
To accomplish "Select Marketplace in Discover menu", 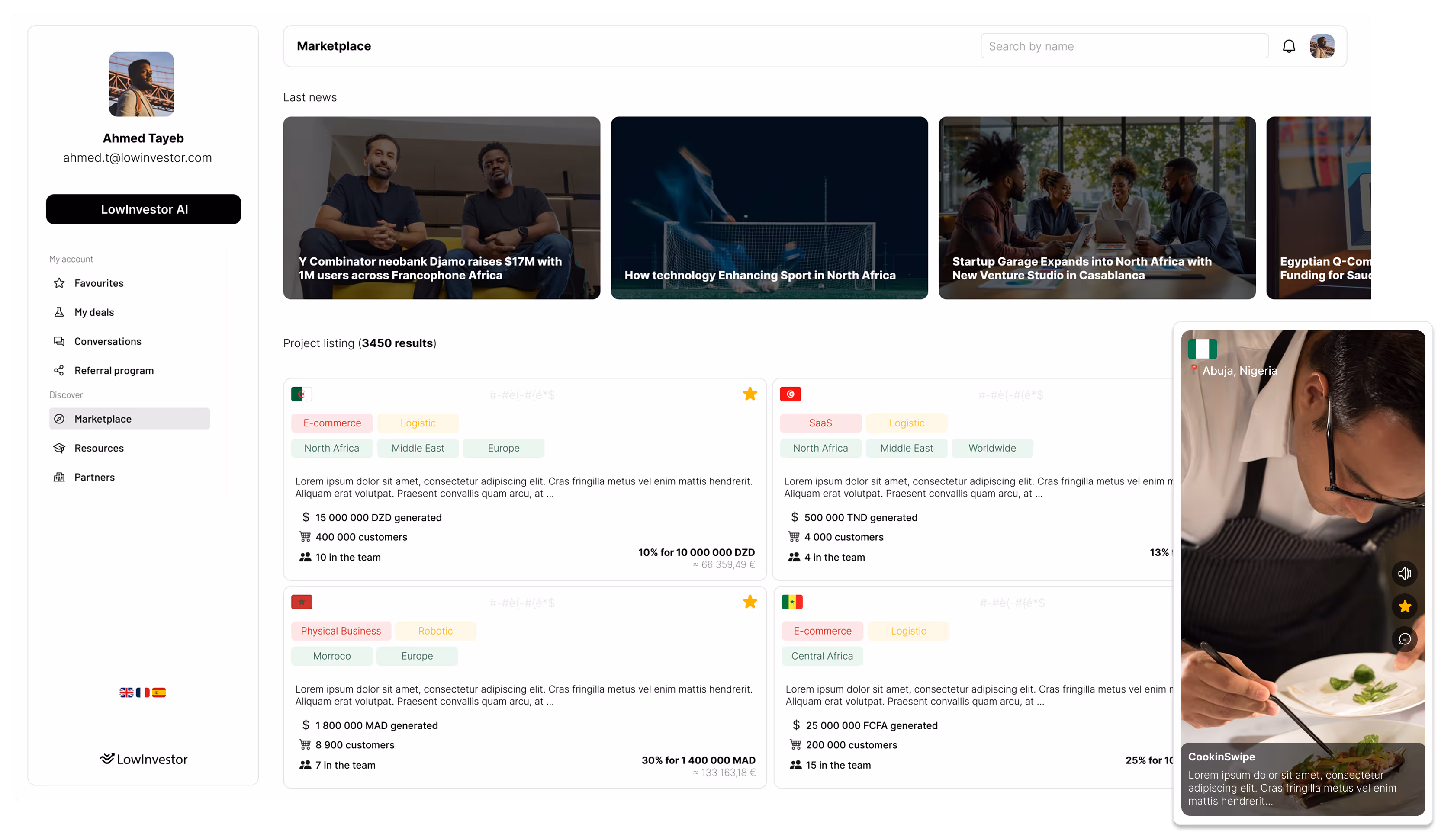I will coord(129,419).
